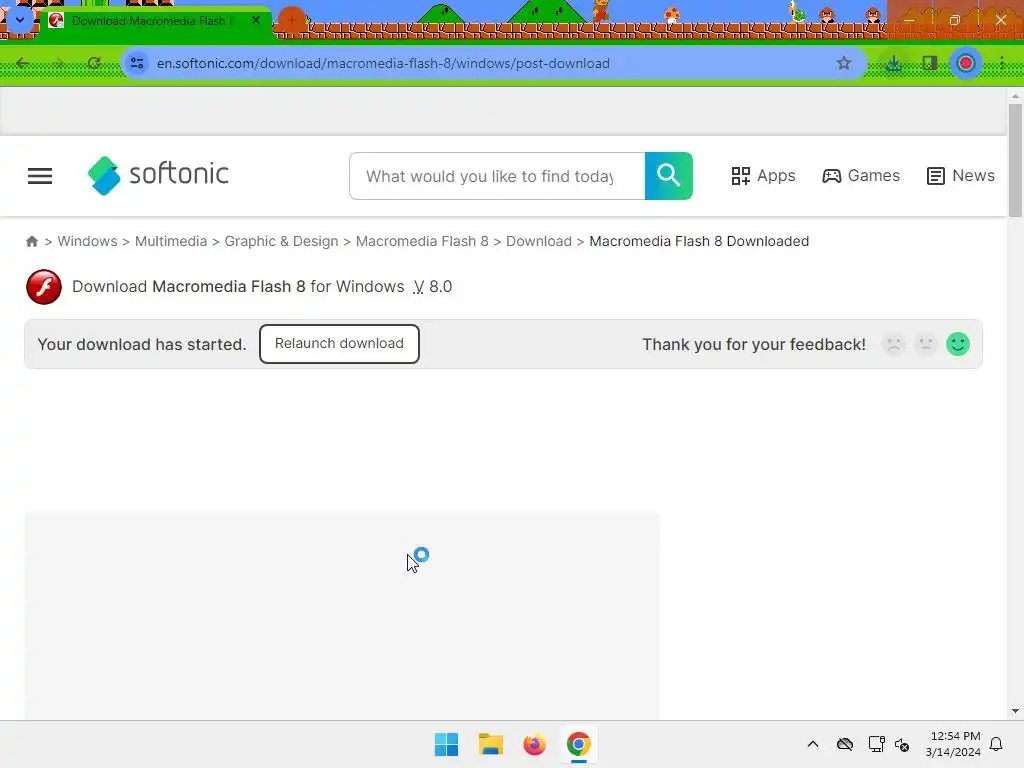
Task: Open the Download breadcrumb link
Action: pyautogui.click(x=539, y=241)
